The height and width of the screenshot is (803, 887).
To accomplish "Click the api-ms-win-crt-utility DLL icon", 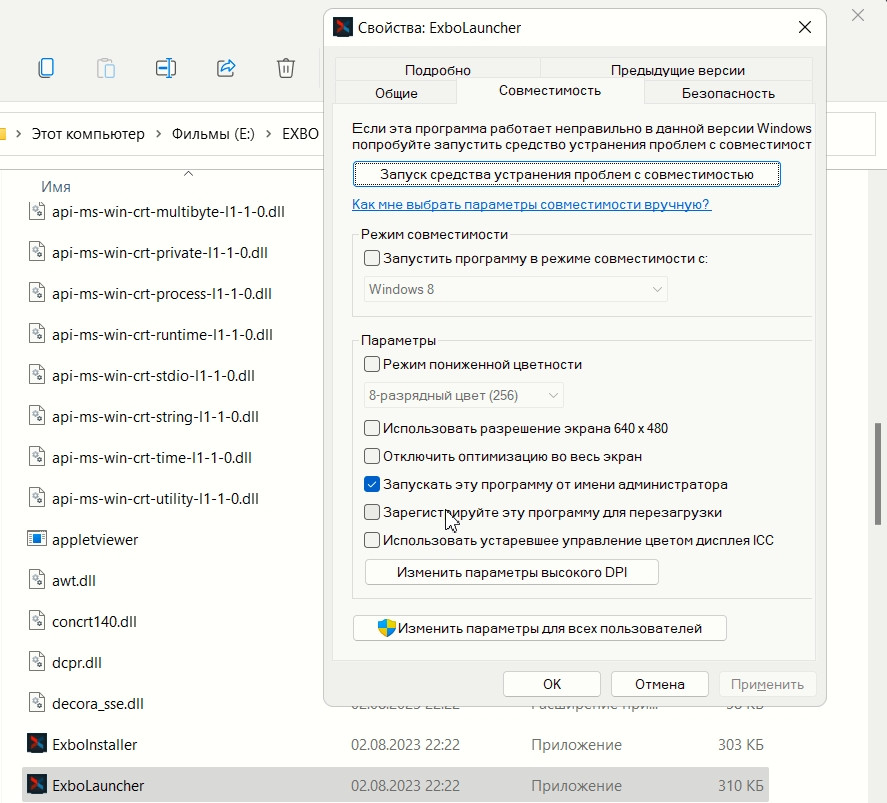I will point(37,498).
